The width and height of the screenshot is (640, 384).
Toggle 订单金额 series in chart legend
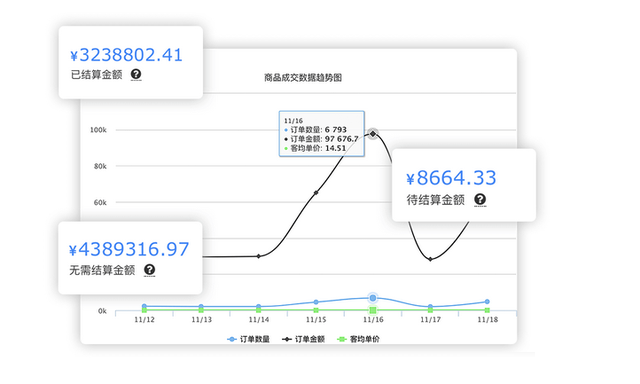pyautogui.click(x=303, y=339)
